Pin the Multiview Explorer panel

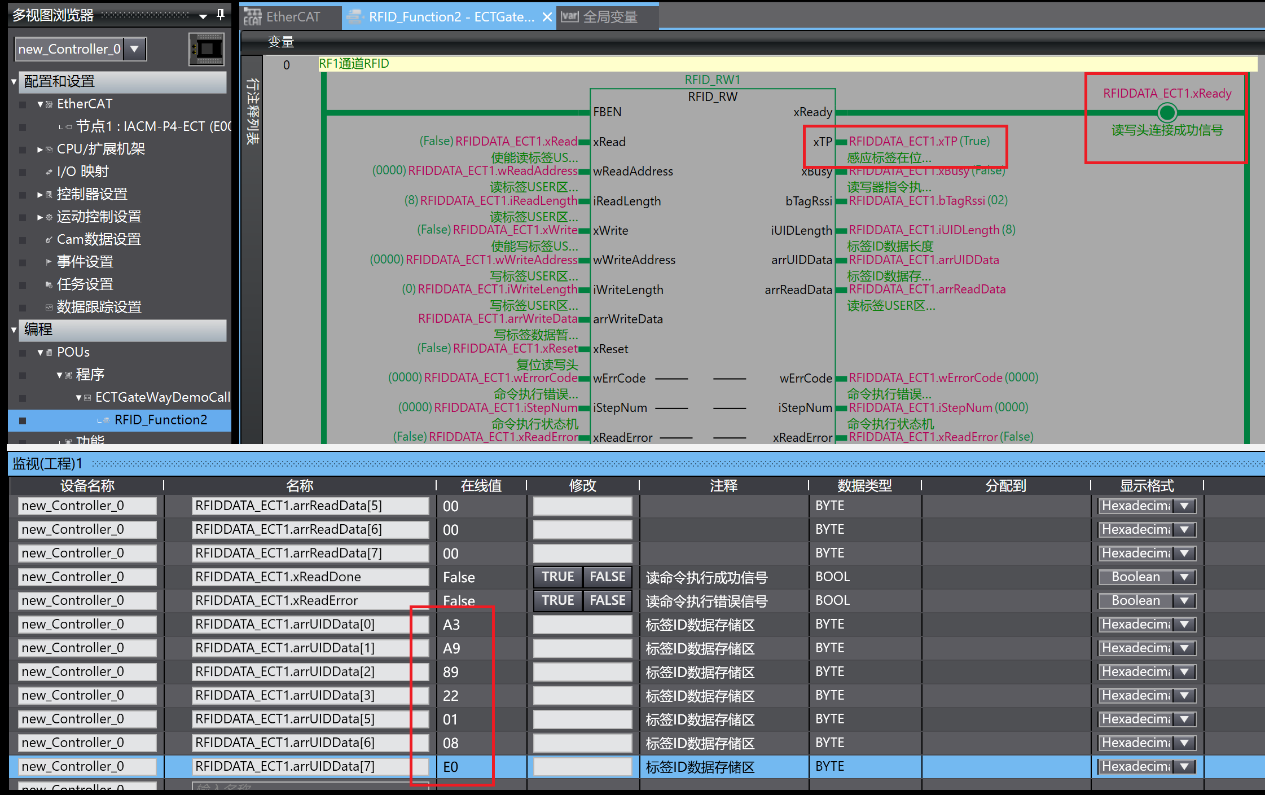221,15
